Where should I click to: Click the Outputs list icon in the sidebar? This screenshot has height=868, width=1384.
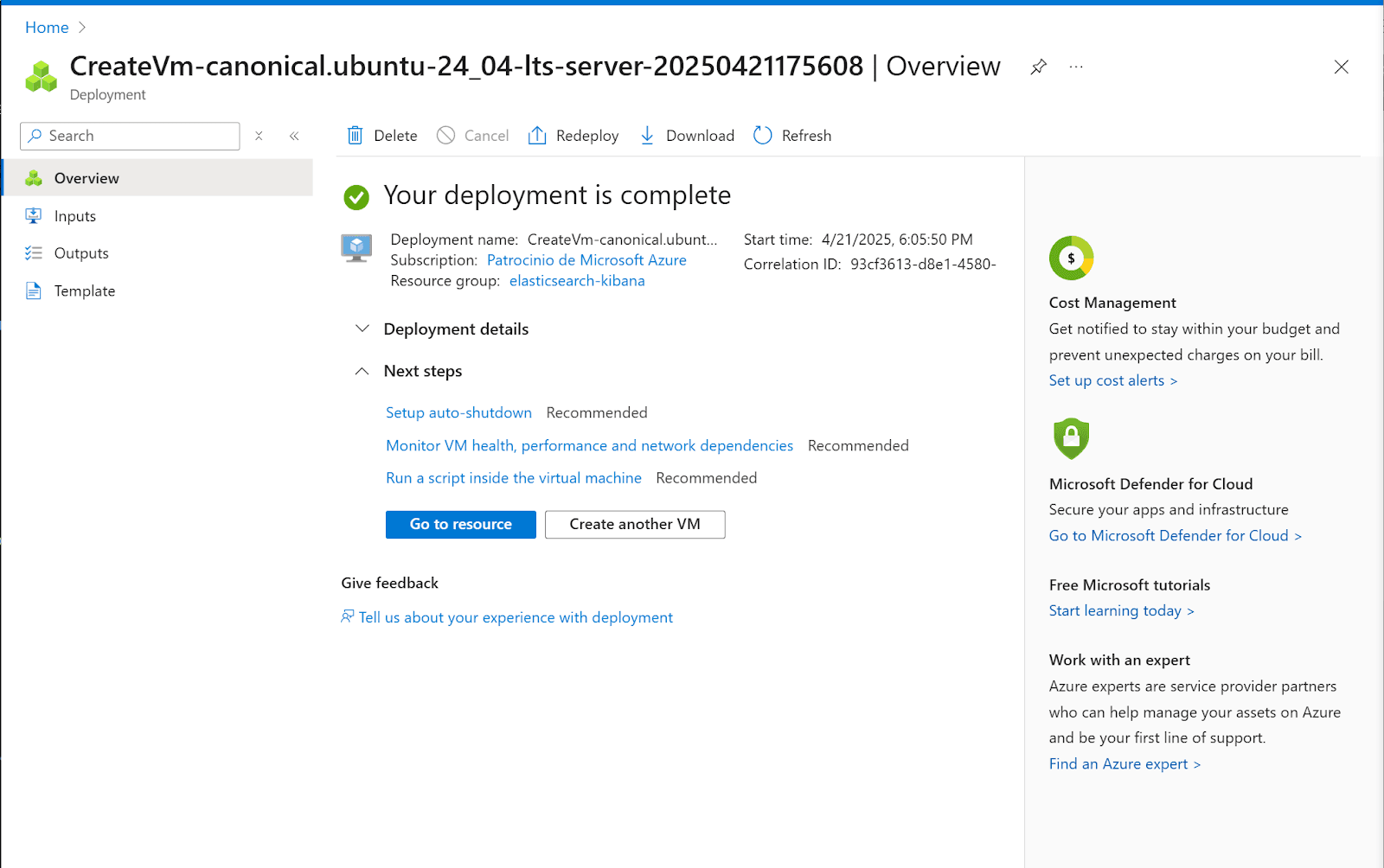(x=33, y=252)
